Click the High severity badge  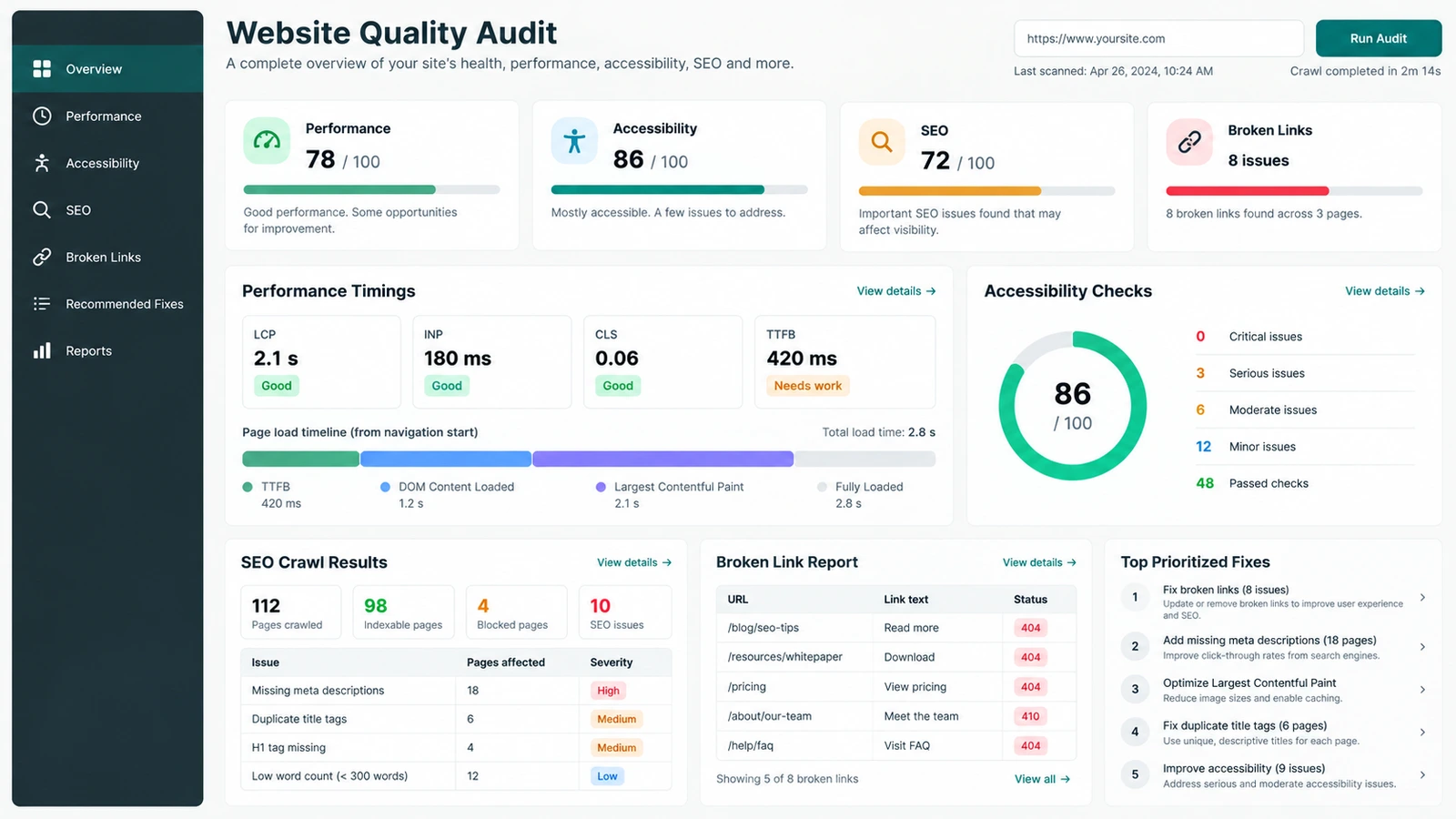click(x=608, y=691)
